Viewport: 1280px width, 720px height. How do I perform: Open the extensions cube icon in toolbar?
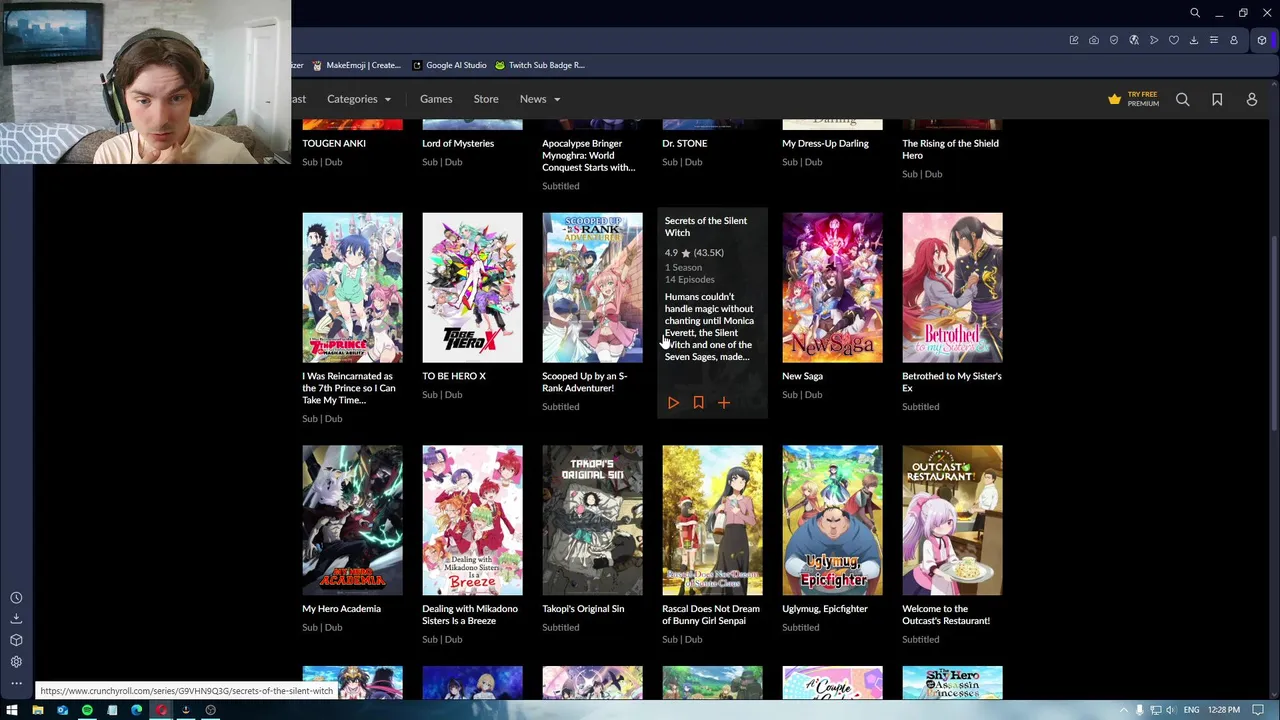(1262, 40)
